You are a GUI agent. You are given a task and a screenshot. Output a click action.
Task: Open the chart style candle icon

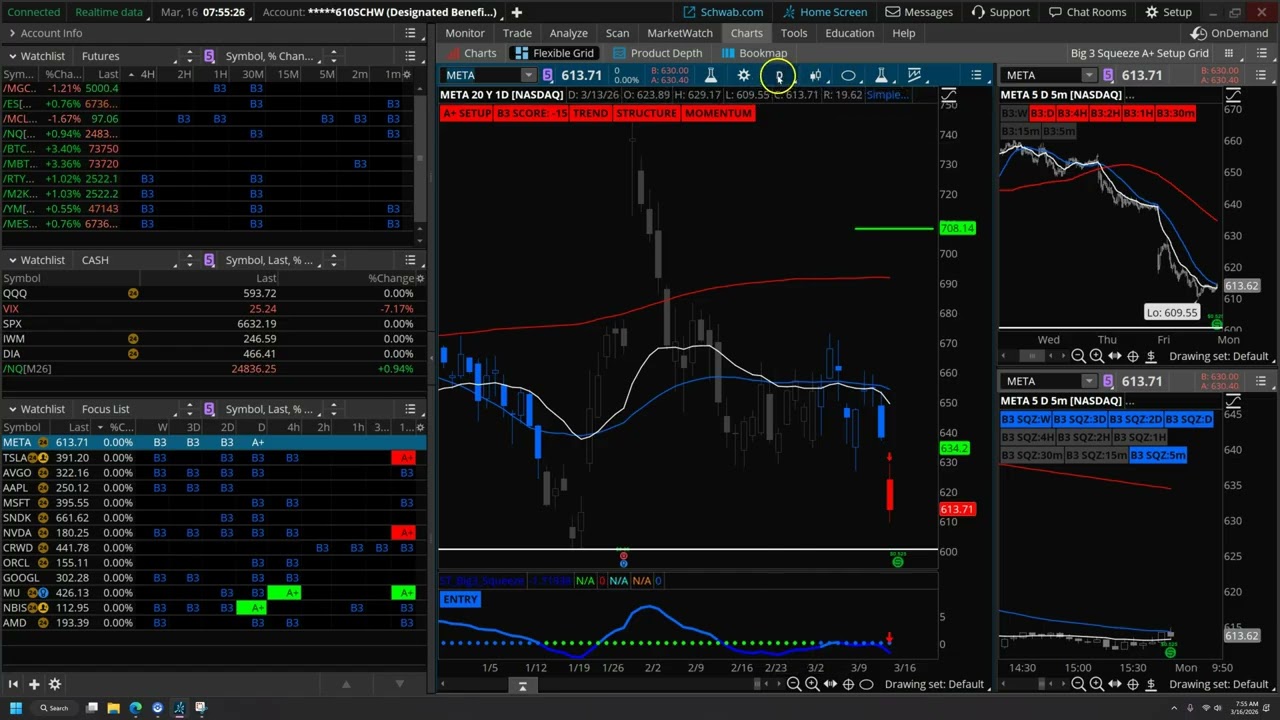point(815,75)
